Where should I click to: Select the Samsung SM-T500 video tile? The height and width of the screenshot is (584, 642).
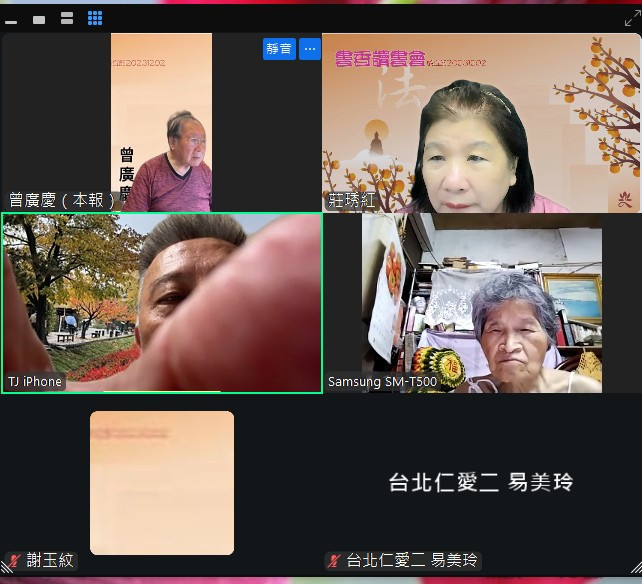click(x=481, y=302)
